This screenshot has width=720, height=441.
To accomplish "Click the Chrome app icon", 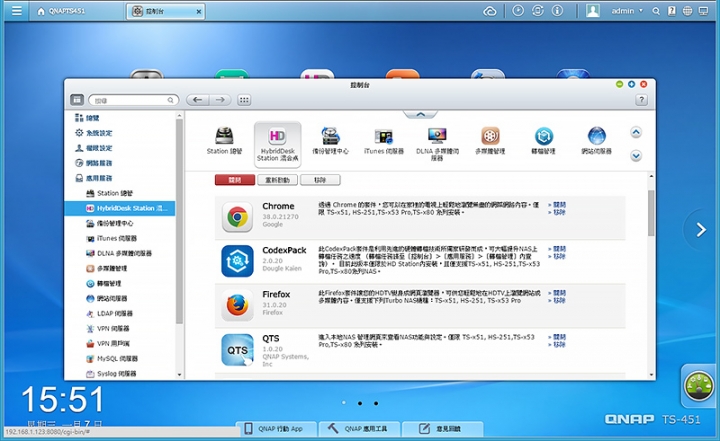I will pyautogui.click(x=237, y=217).
